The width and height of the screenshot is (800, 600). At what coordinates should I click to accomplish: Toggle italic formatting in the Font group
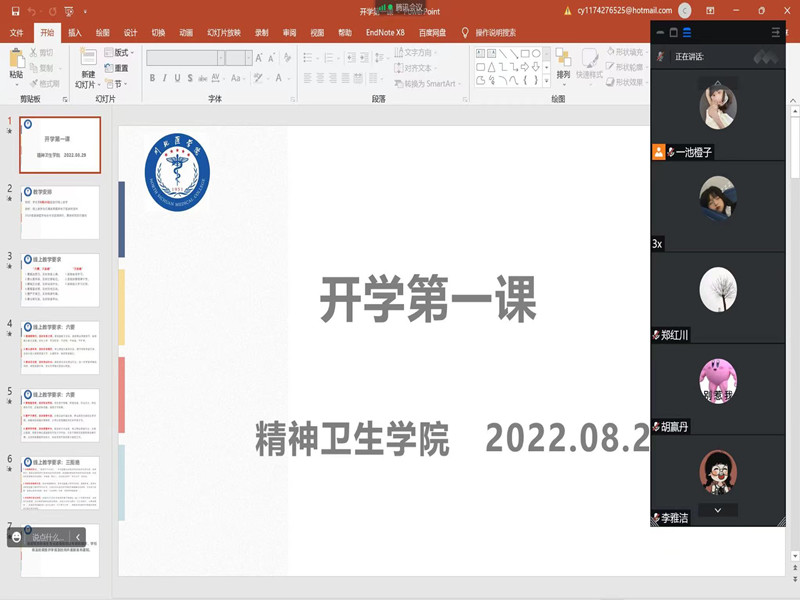pyautogui.click(x=164, y=77)
